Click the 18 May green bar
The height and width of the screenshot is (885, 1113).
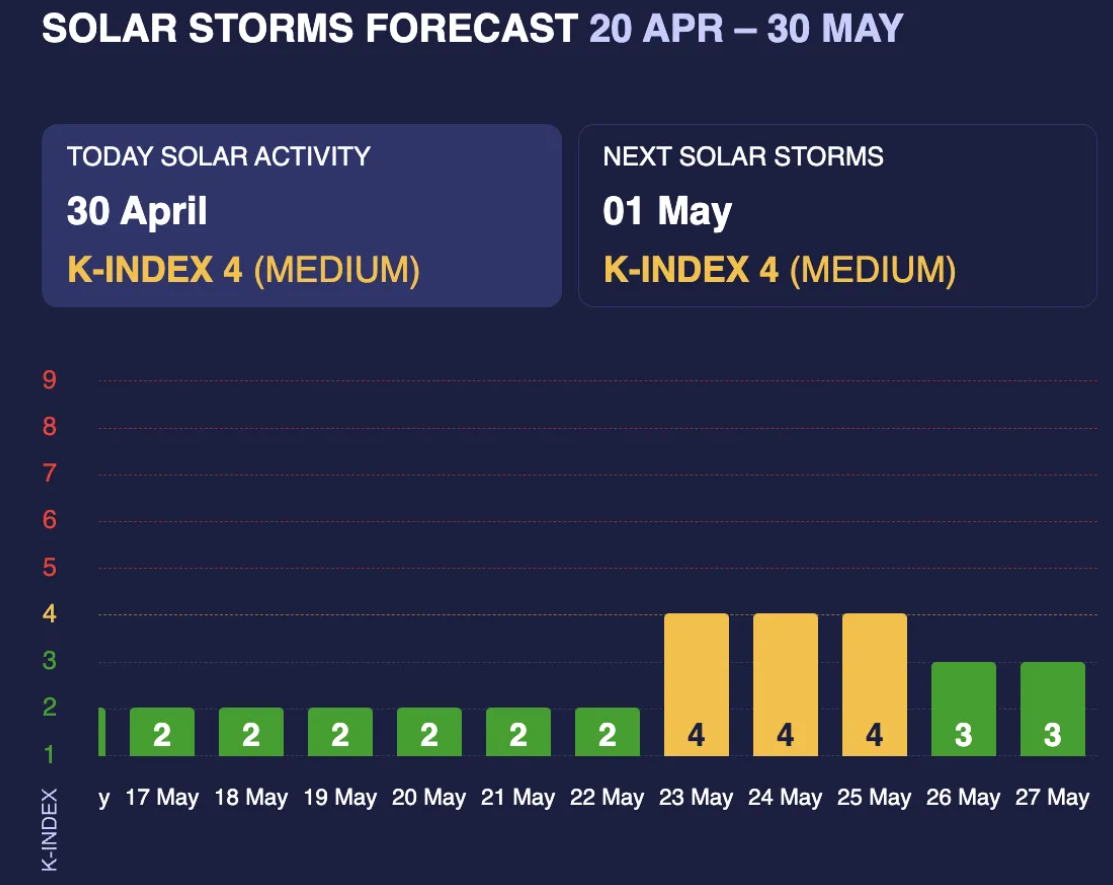pyautogui.click(x=251, y=732)
